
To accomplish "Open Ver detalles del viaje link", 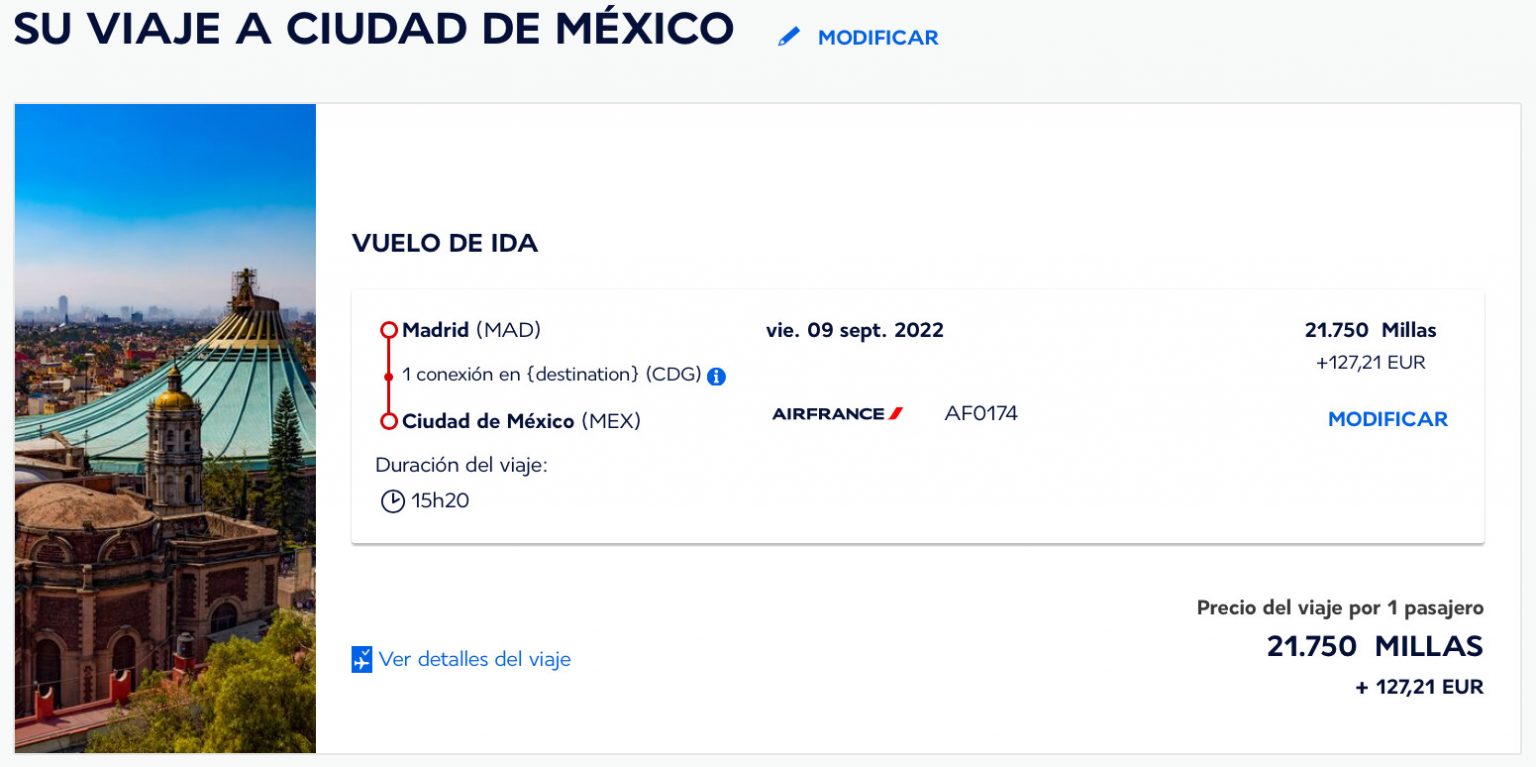I will tap(475, 660).
